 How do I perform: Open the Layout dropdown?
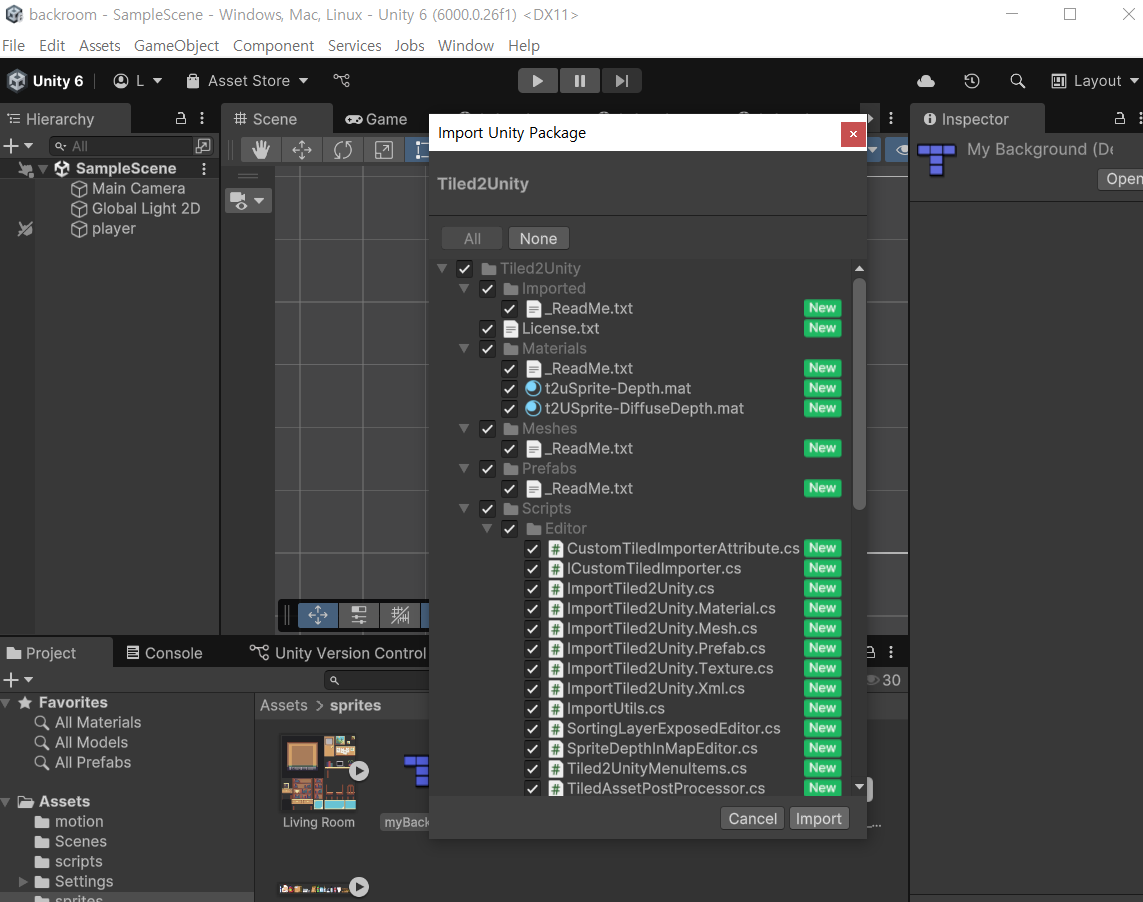[x=1095, y=81]
